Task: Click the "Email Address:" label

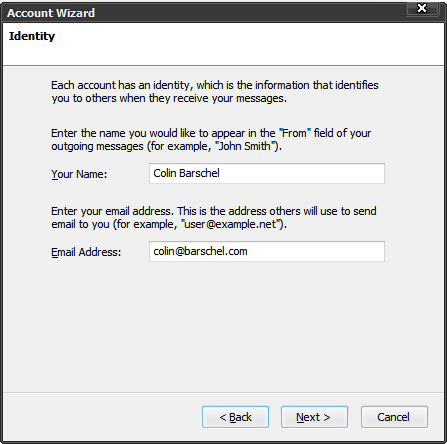Action: tap(86, 252)
